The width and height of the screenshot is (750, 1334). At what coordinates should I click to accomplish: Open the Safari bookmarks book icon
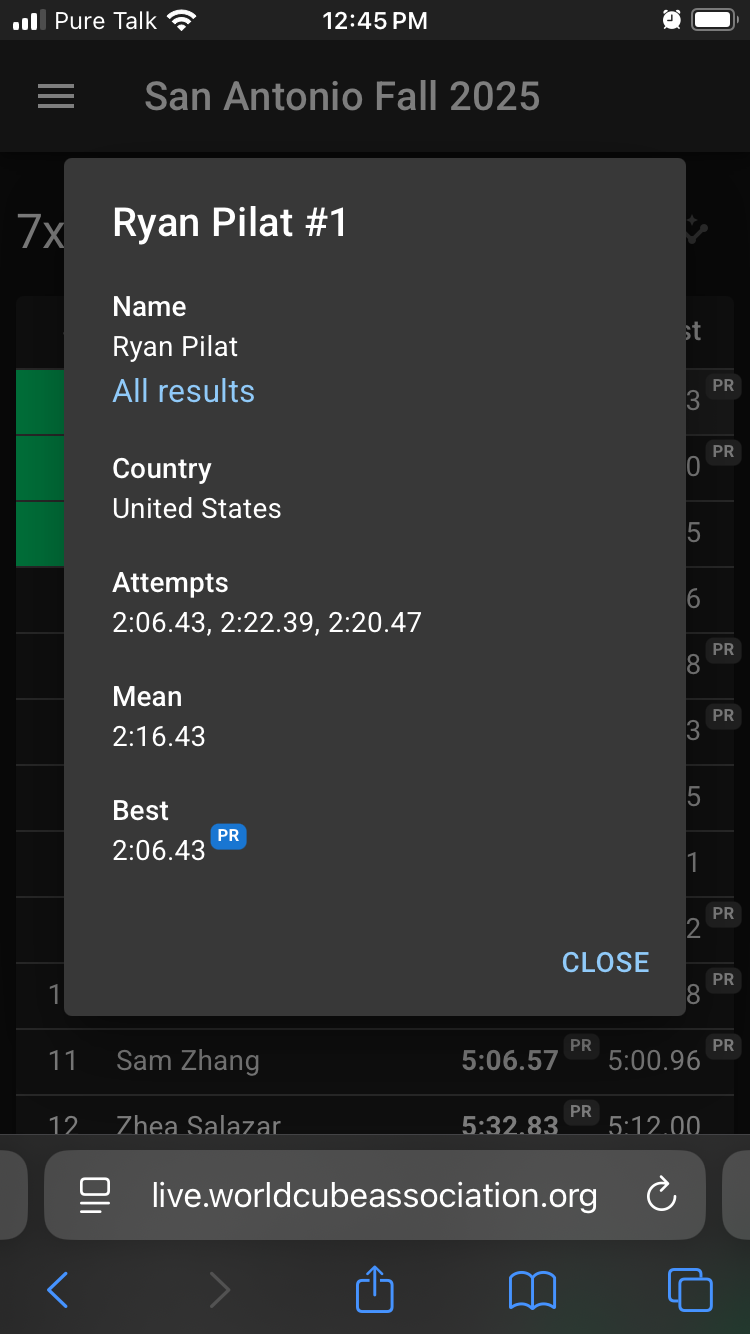click(532, 1290)
